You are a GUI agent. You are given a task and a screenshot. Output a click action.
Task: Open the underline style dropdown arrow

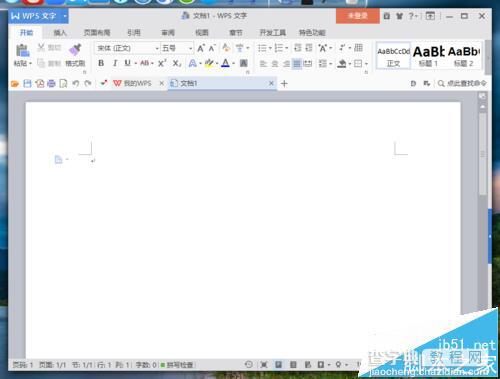pyautogui.click(x=136, y=63)
